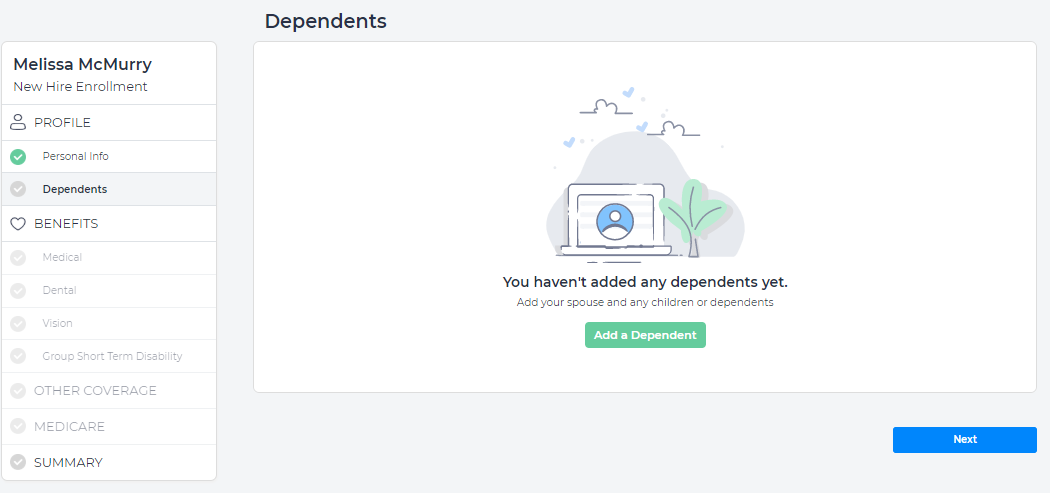Click the Group Short Term Disability checkmark
The image size is (1050, 493).
(x=18, y=357)
